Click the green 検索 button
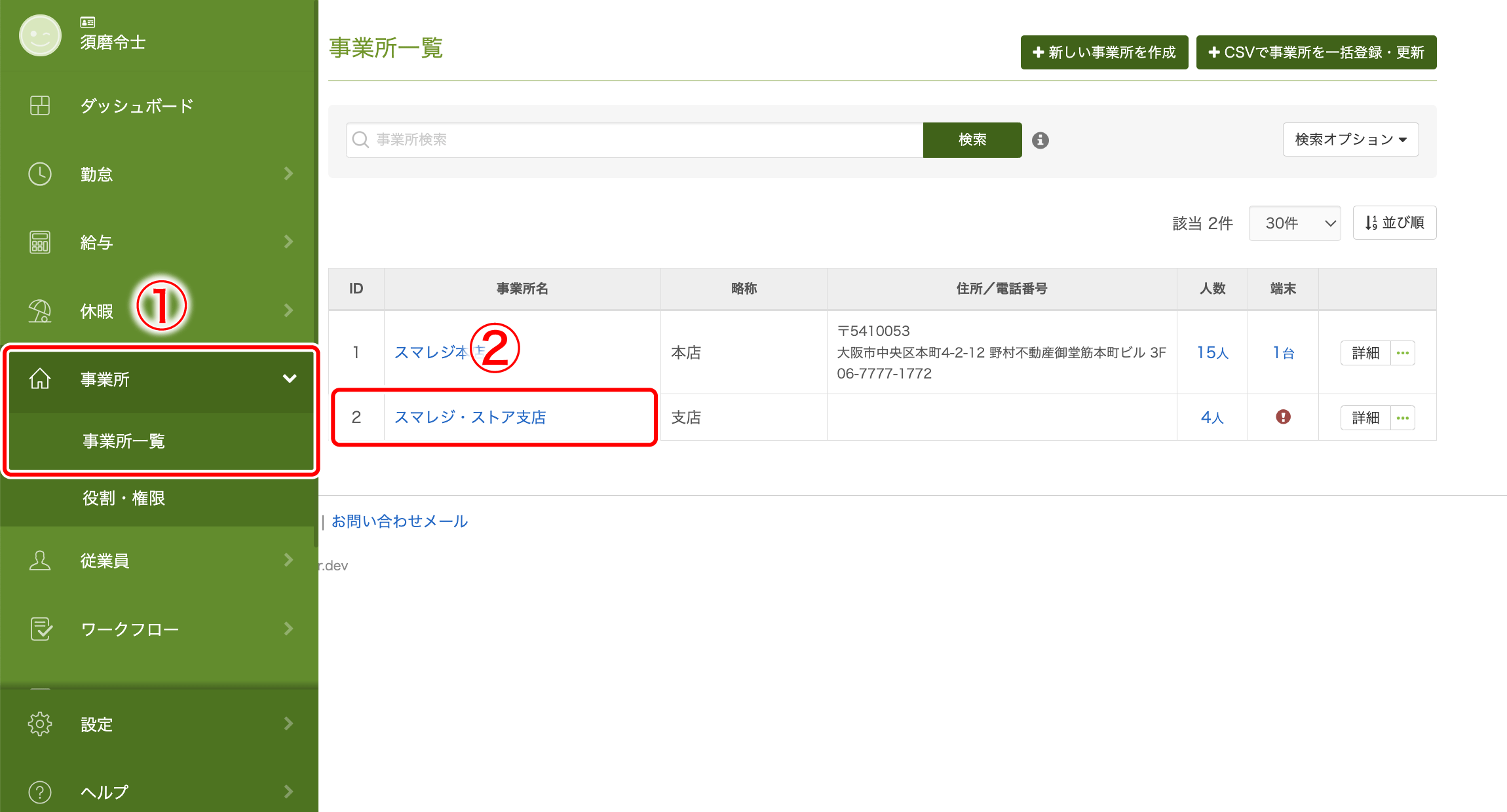 point(972,140)
